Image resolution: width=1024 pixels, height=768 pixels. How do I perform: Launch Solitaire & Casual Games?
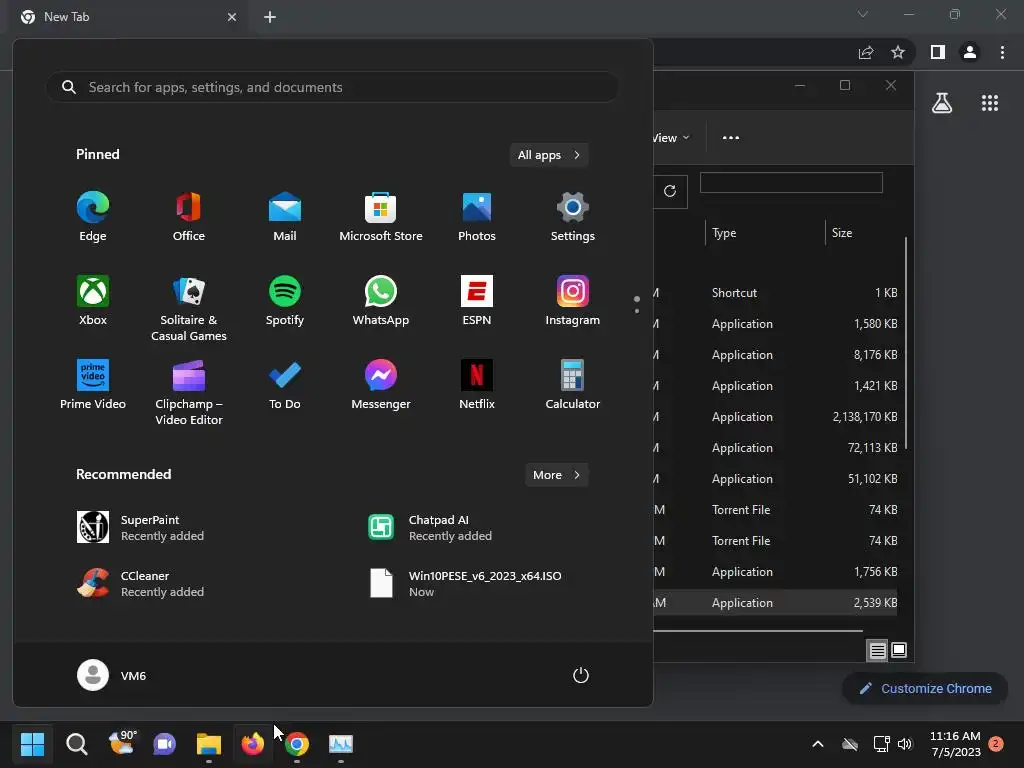[x=189, y=308]
